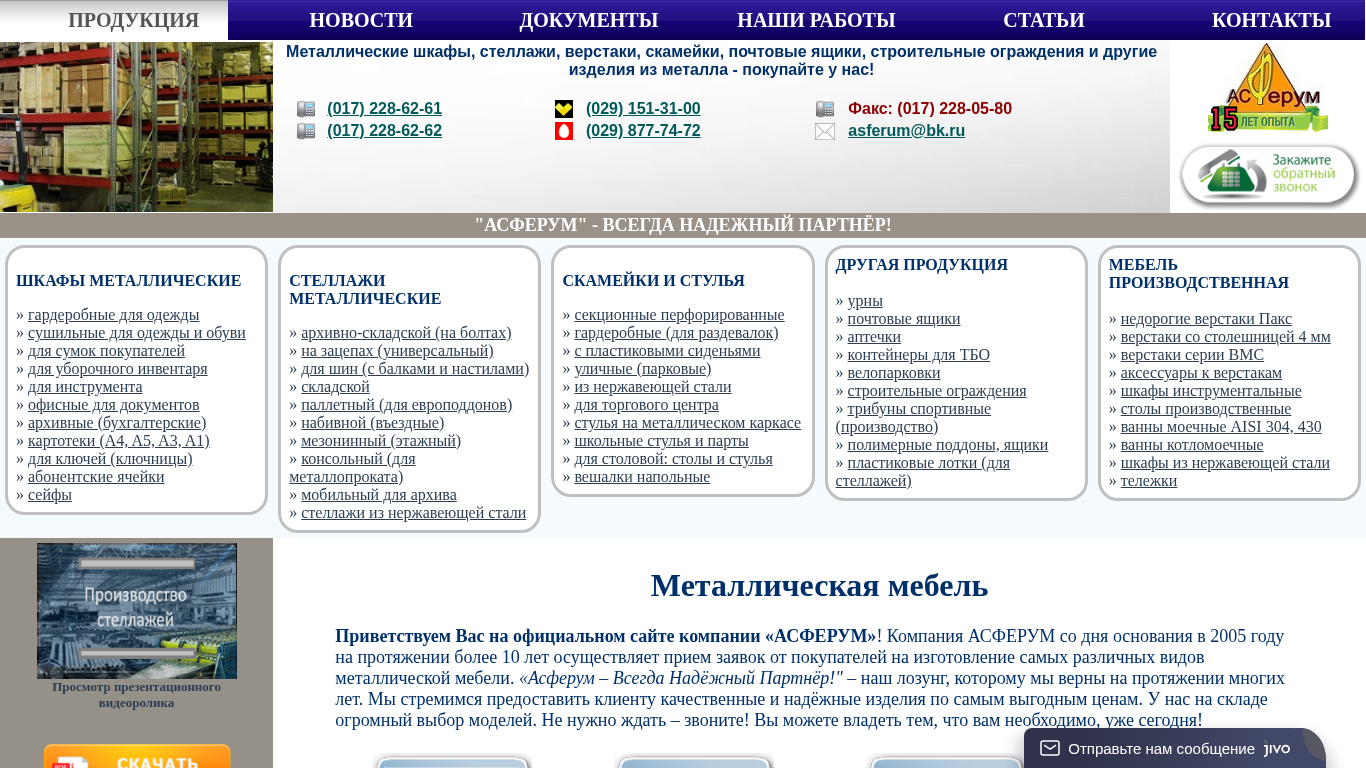
Task: Open шкафы инструментальные link
Action: [1211, 391]
